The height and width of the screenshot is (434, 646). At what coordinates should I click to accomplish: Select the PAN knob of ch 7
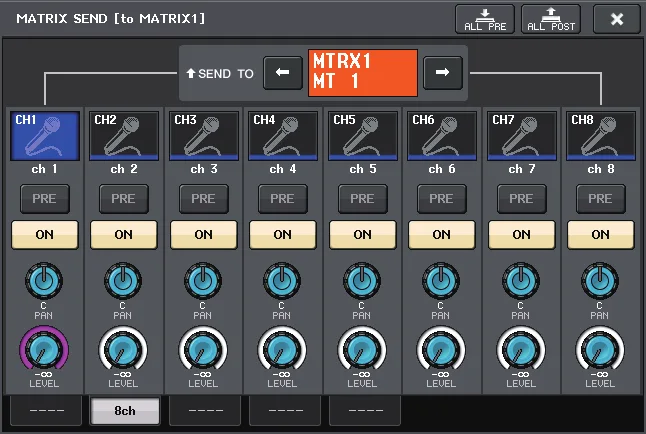coord(521,281)
